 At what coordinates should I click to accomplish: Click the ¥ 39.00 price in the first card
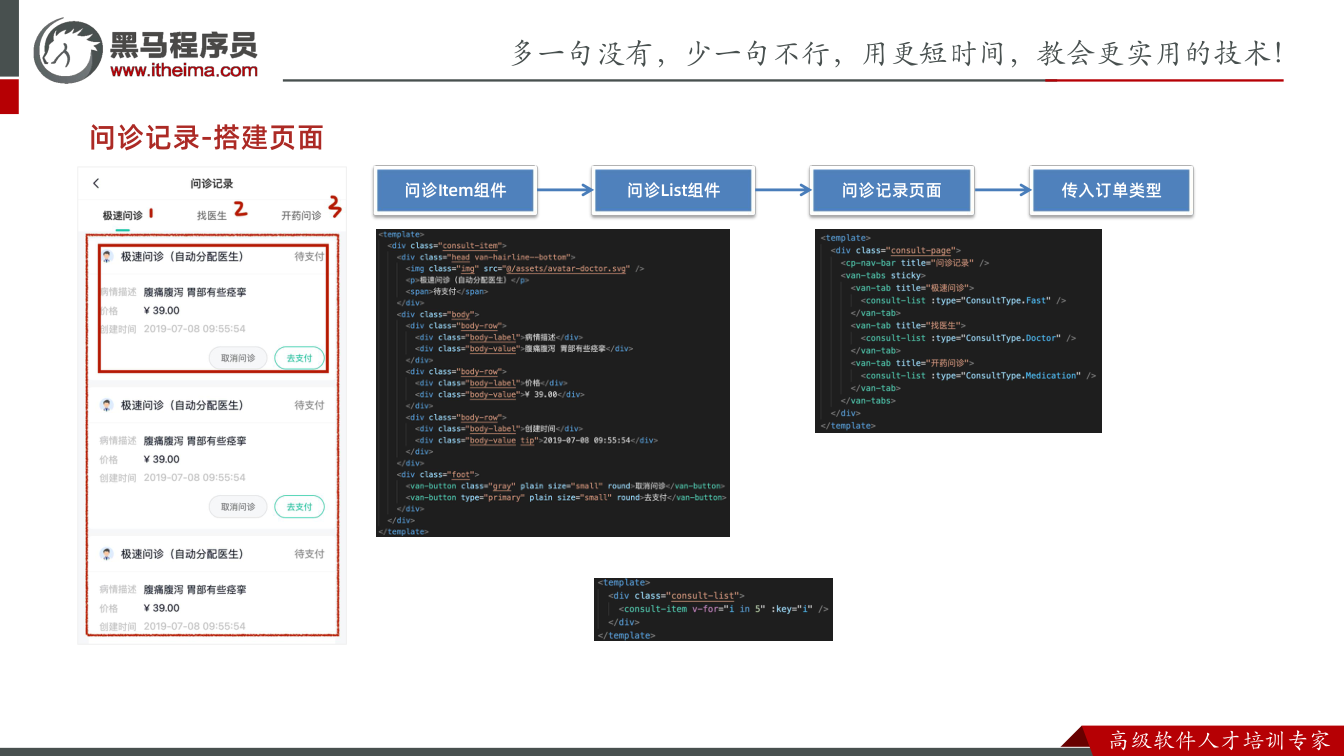162,311
